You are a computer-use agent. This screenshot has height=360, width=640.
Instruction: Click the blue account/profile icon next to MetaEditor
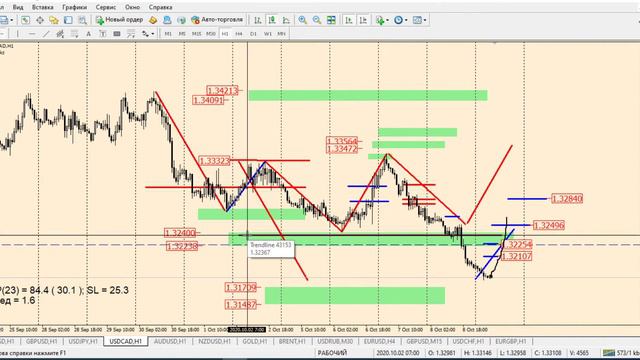pos(167,20)
